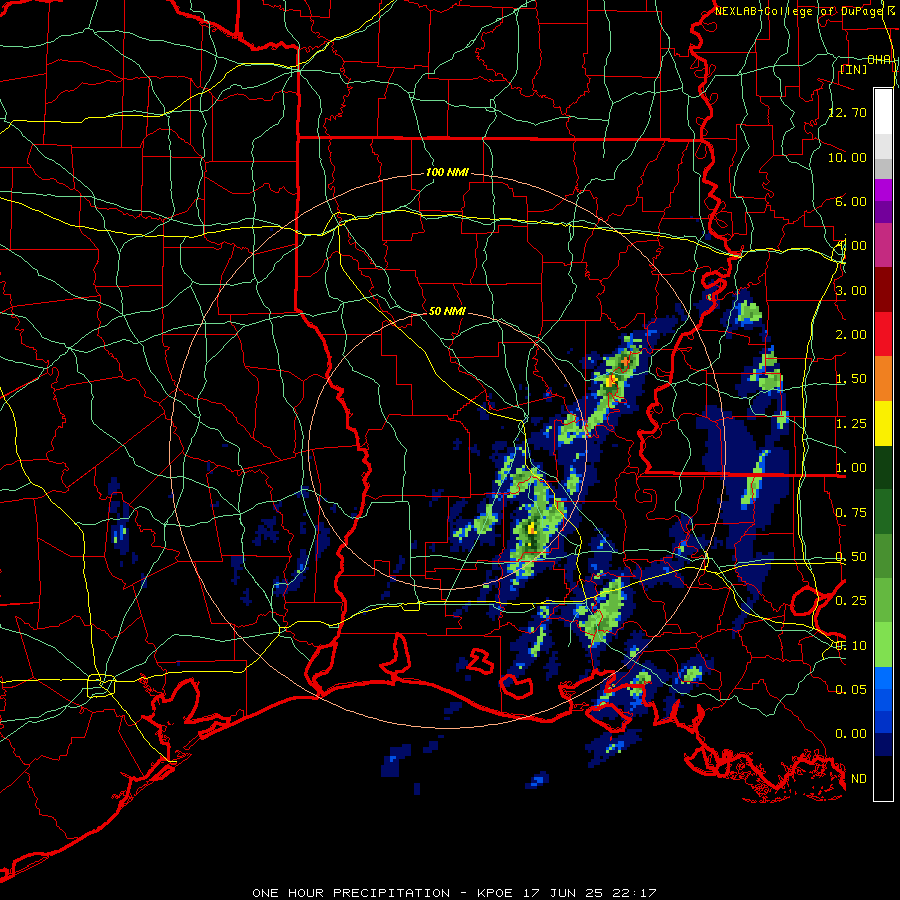Image resolution: width=900 pixels, height=900 pixels.
Task: Select the black ND swatch on the scale
Action: (x=883, y=778)
